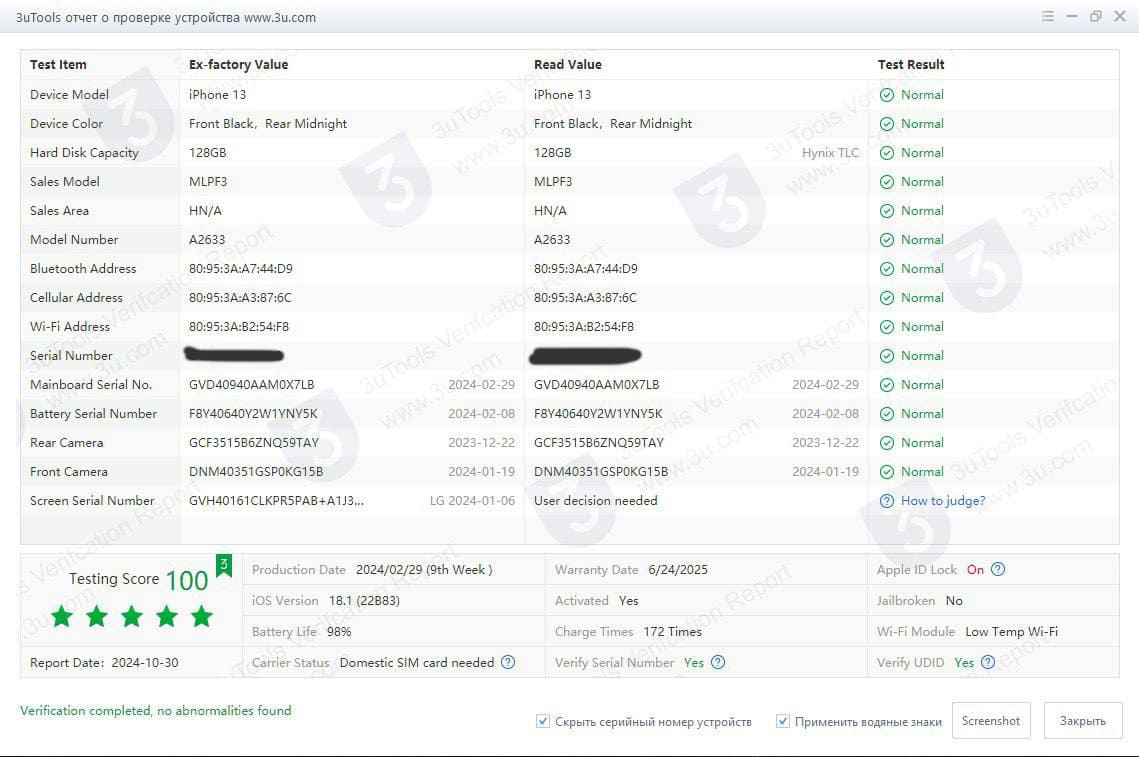Click the help icon next to Apple ID Lock
1139x757 pixels.
pyautogui.click(x=998, y=570)
